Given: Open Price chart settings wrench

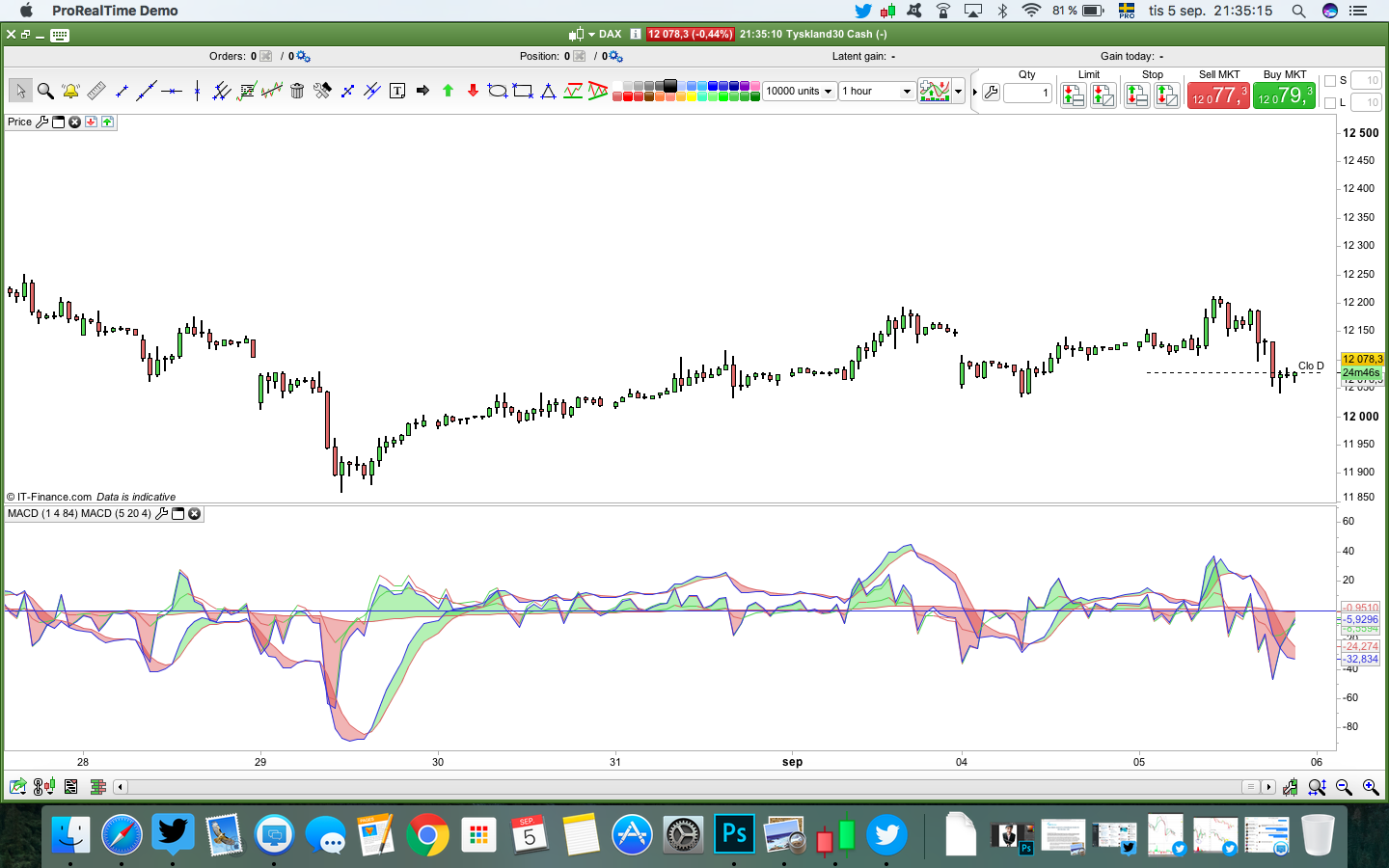Looking at the screenshot, I should click(x=41, y=122).
